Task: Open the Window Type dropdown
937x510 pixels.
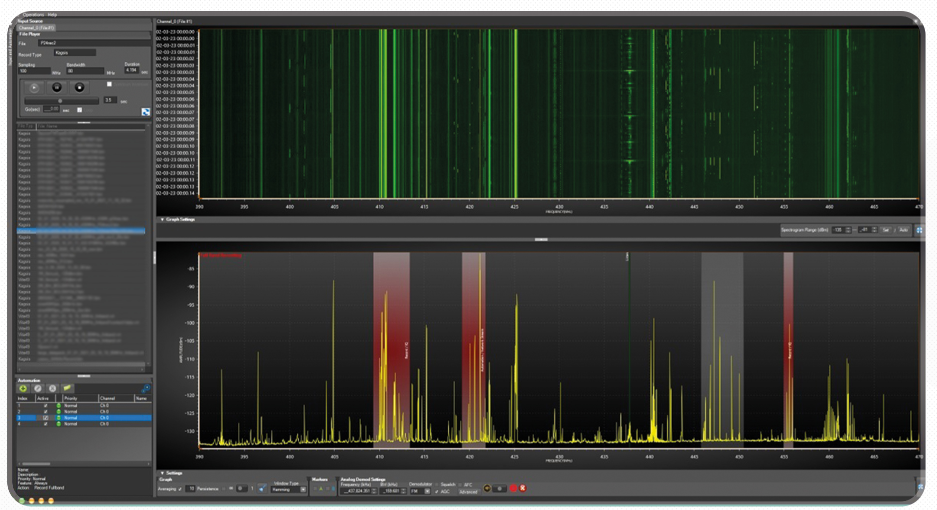Action: coord(289,489)
